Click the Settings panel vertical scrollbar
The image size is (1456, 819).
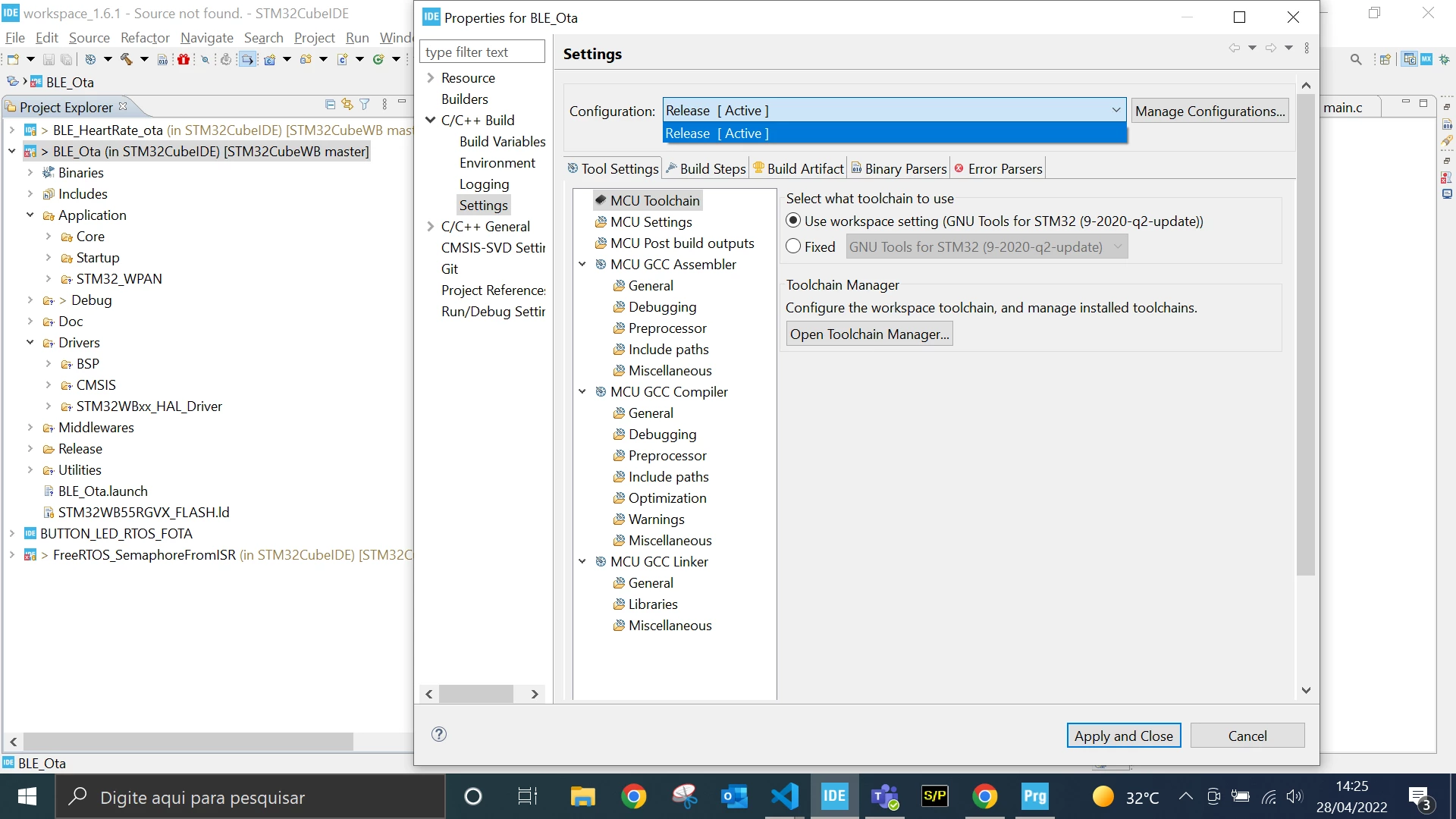click(1305, 334)
